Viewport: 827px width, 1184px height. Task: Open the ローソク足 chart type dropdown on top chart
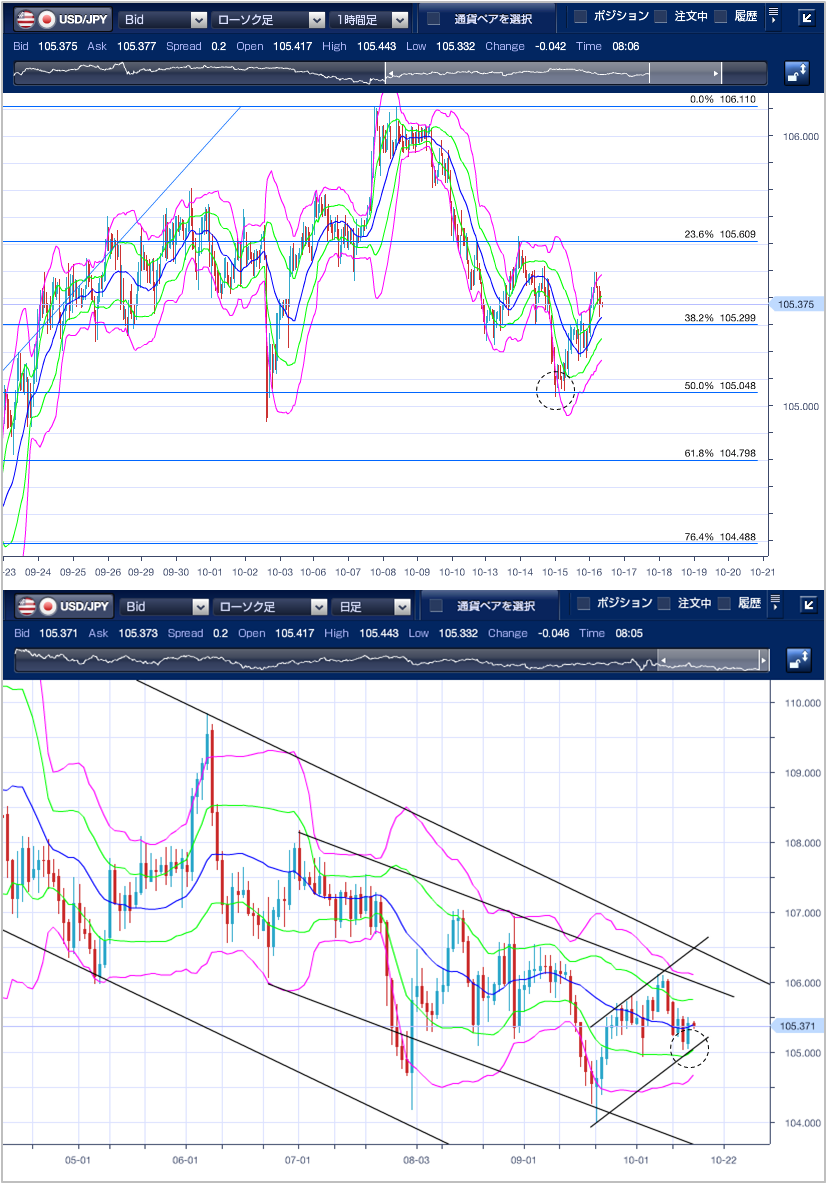click(268, 19)
